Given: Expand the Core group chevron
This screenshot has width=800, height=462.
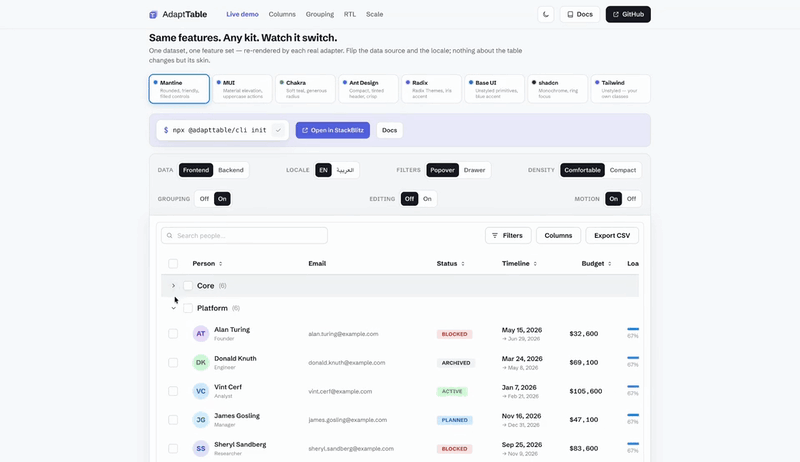Looking at the screenshot, I should tap(173, 286).
